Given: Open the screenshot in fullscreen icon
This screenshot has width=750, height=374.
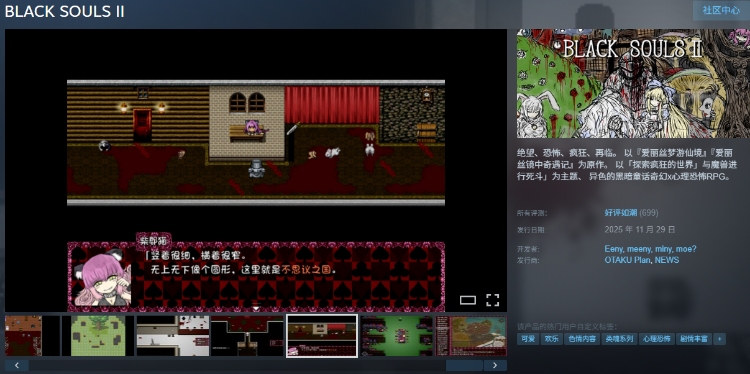Looking at the screenshot, I should point(492,300).
